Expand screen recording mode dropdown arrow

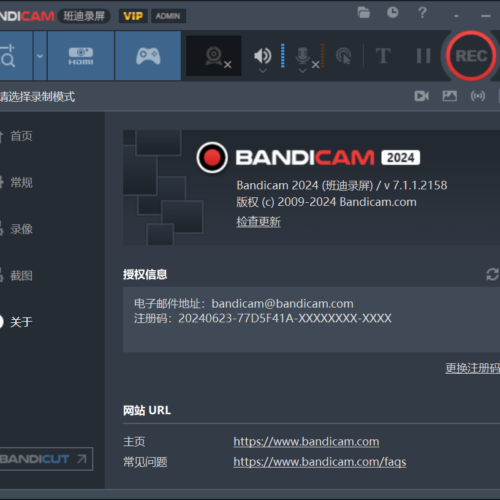point(40,56)
